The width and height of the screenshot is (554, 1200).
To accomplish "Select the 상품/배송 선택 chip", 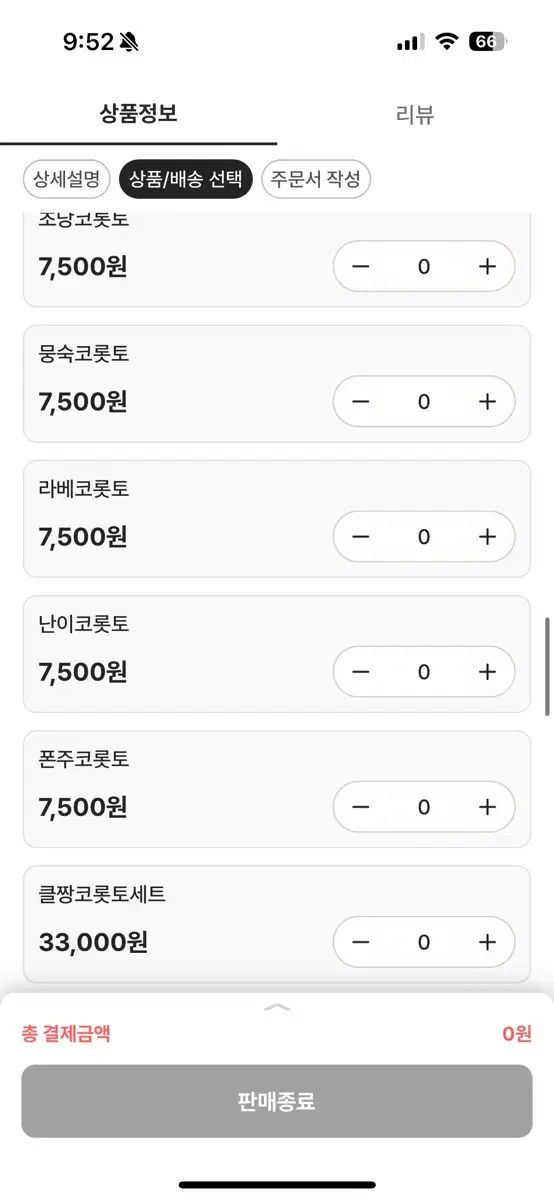I will [185, 179].
